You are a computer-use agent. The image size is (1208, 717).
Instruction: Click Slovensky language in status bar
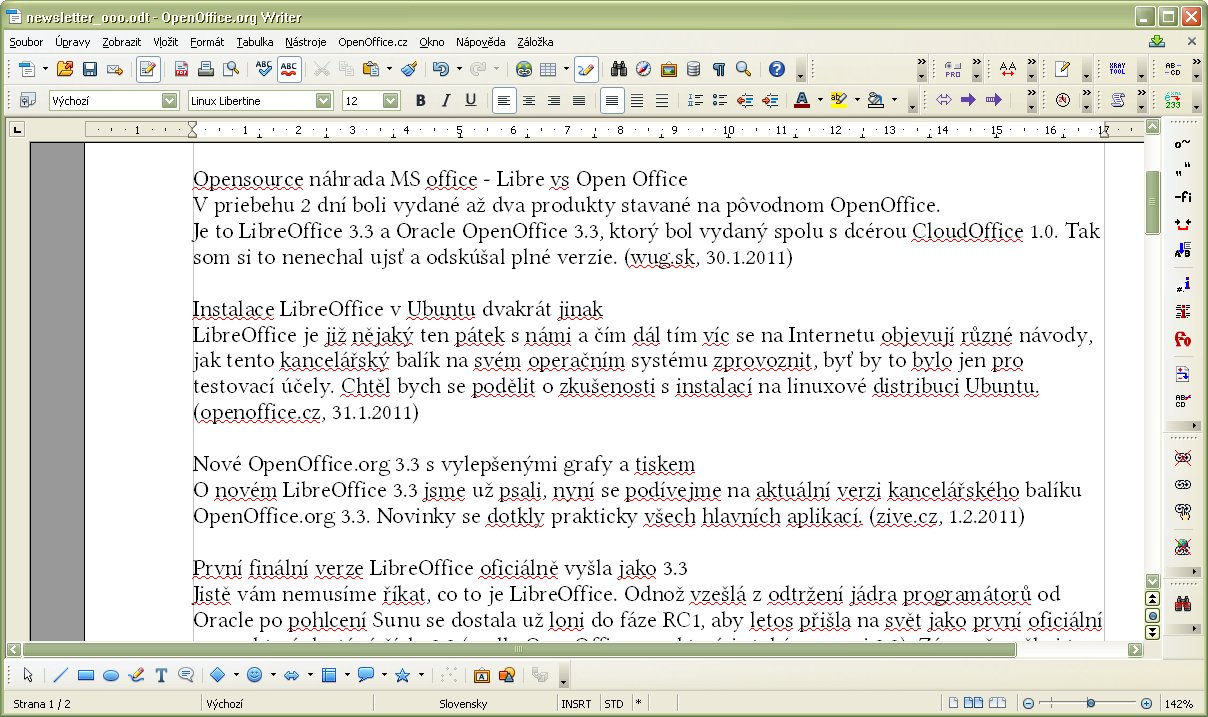point(463,704)
